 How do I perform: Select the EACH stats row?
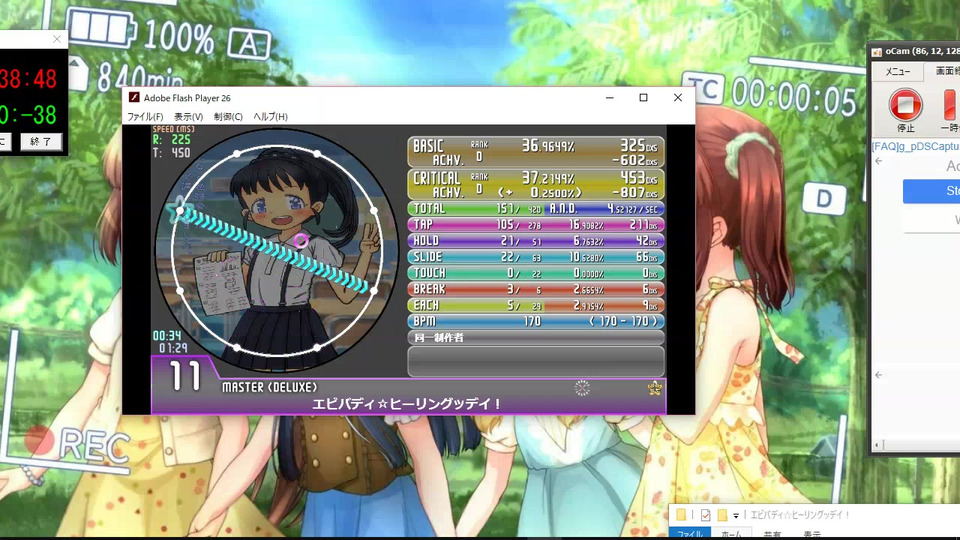[x=536, y=305]
